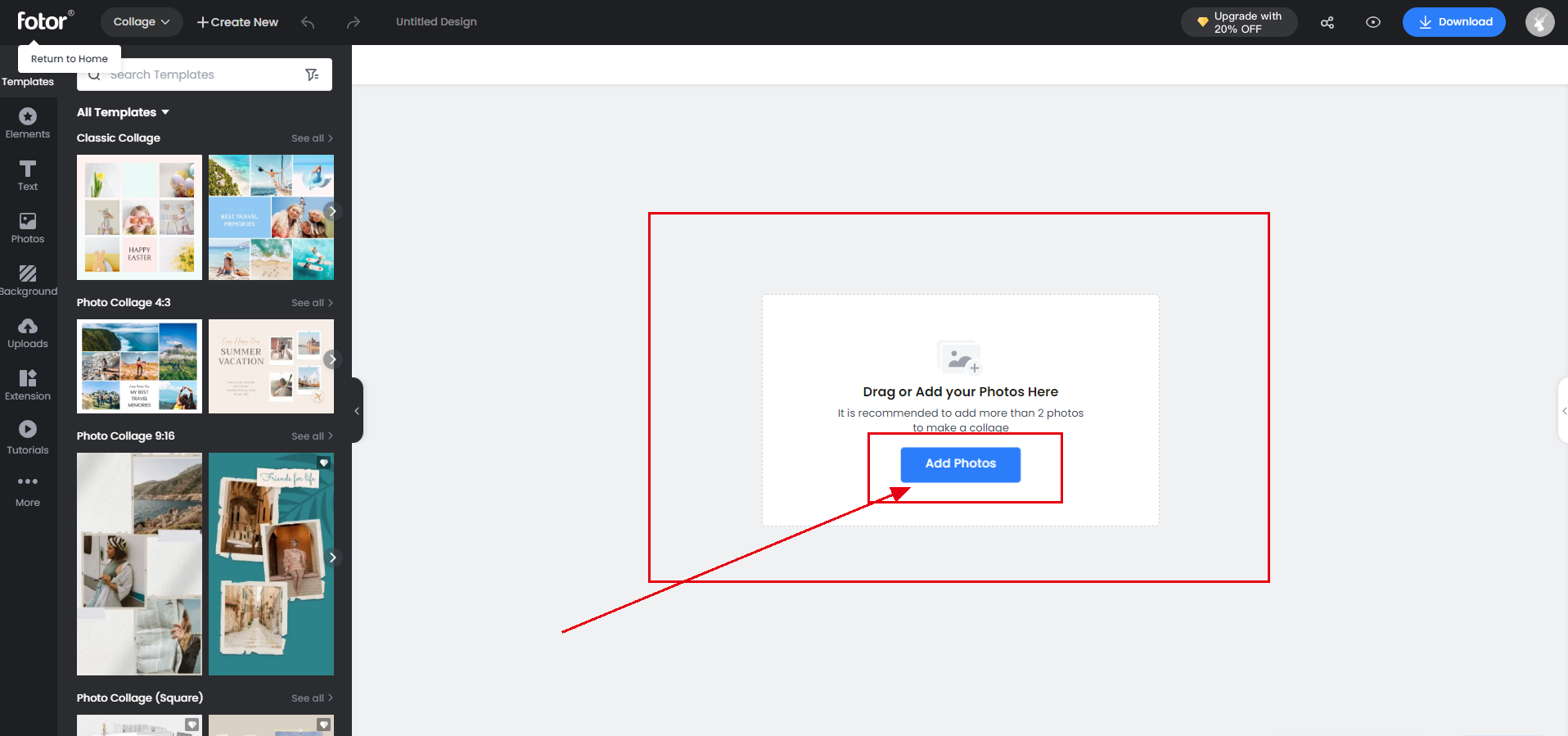Open the Collage dropdown

[x=142, y=22]
